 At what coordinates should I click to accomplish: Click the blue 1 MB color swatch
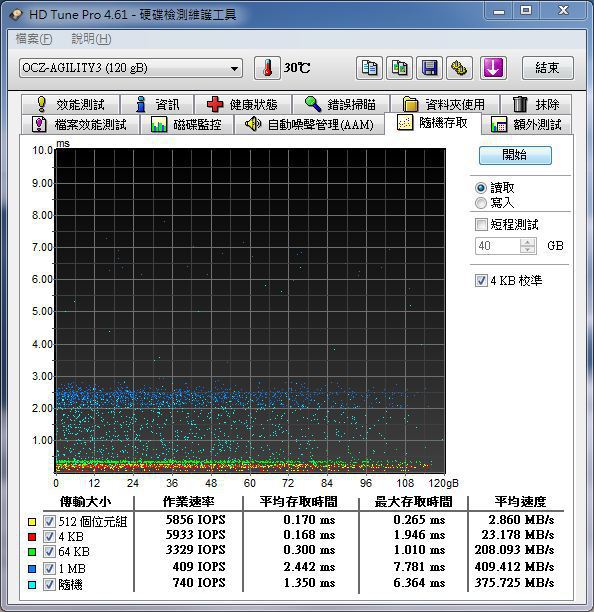[32, 569]
